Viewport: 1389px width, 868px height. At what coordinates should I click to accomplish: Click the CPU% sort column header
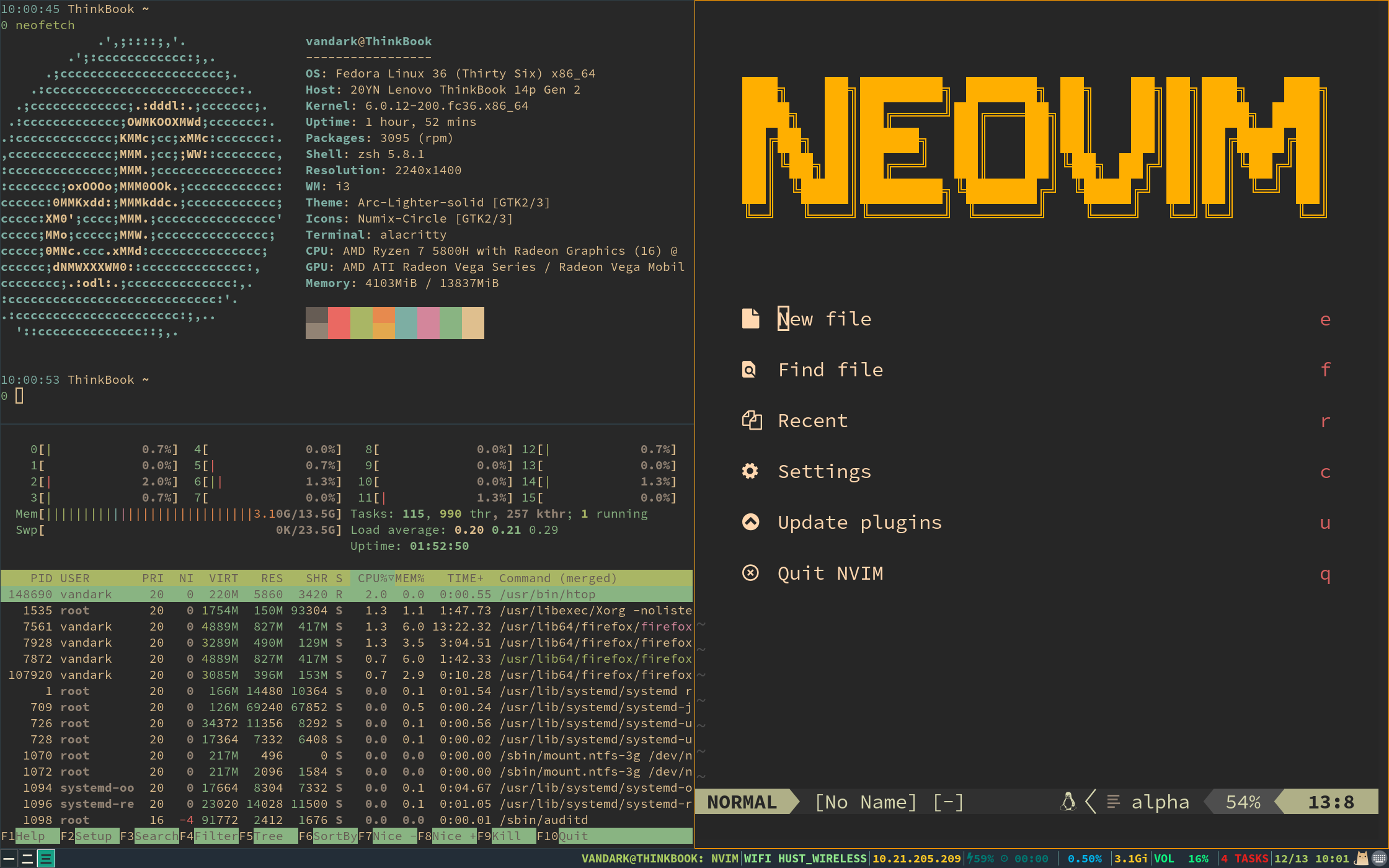point(373,578)
